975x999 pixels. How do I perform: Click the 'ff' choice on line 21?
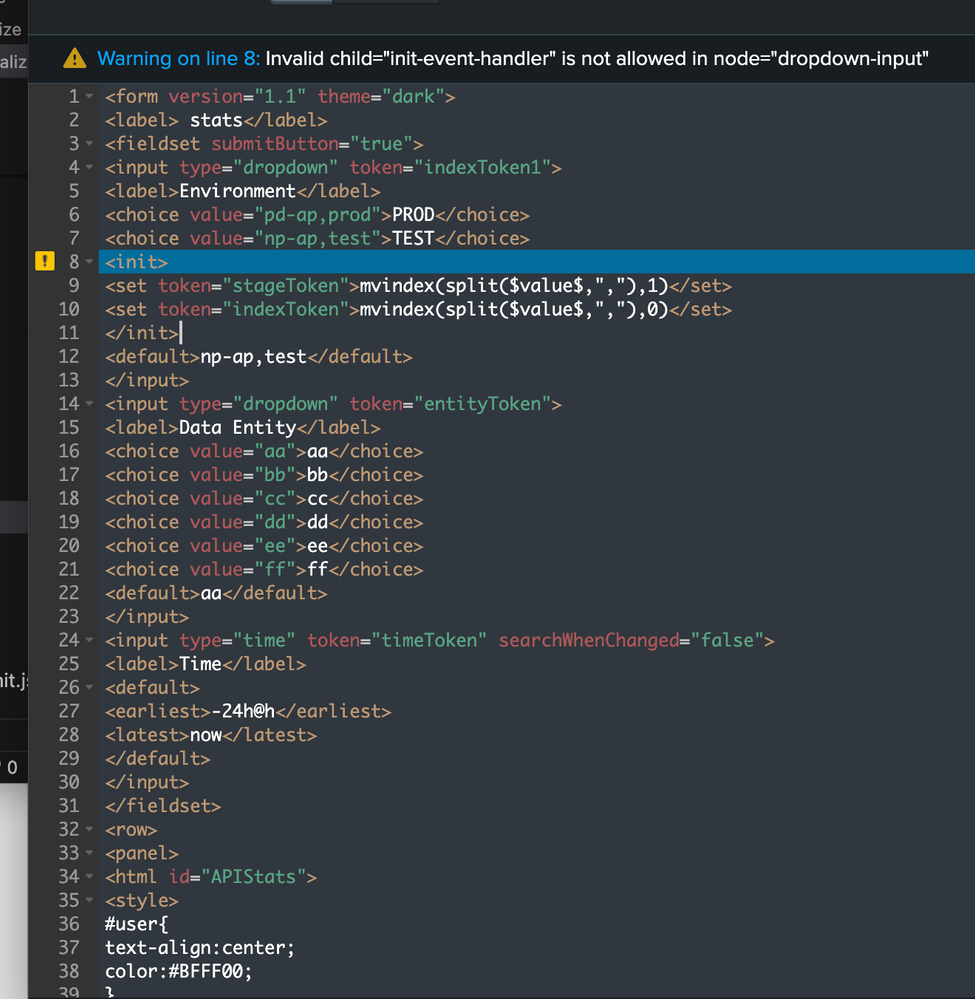317,569
